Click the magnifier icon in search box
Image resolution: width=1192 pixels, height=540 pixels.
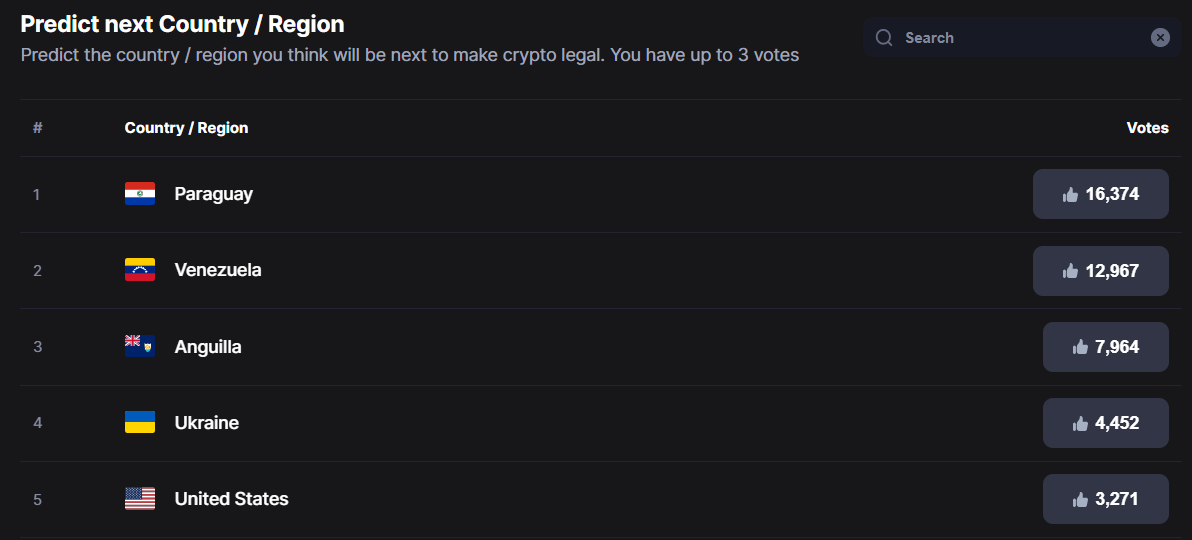[x=883, y=38]
